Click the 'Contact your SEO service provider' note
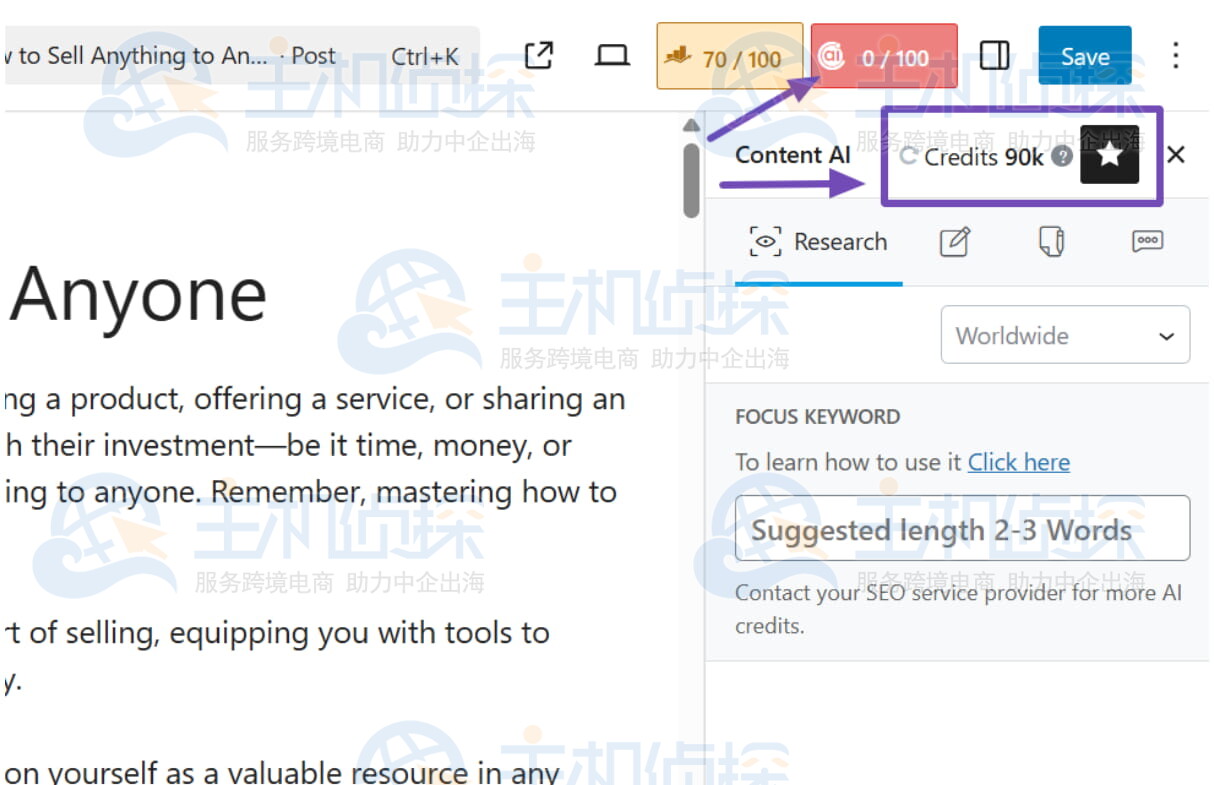The image size is (1214, 785). coord(958,609)
